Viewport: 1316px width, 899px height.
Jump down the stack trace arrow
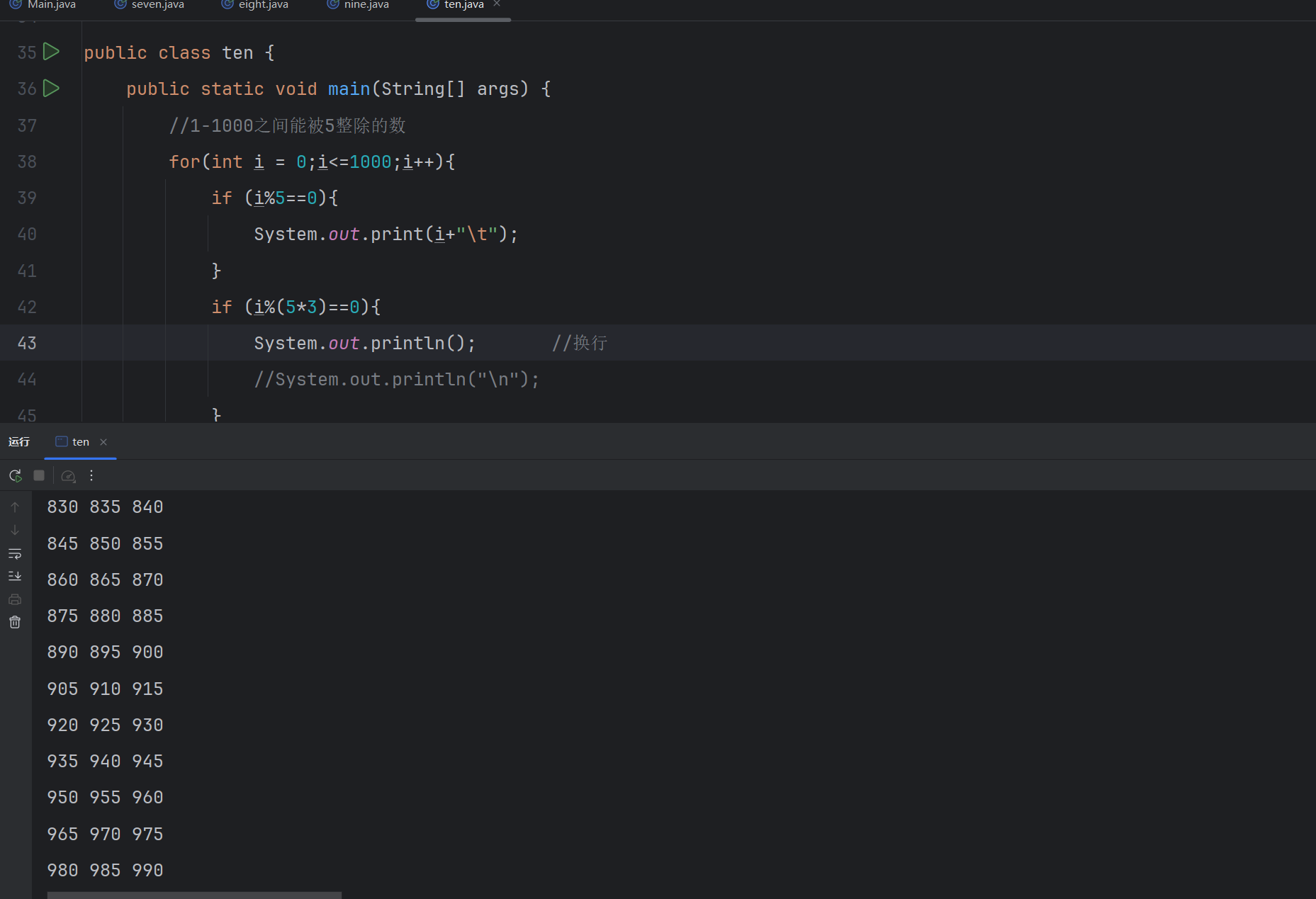[x=15, y=531]
